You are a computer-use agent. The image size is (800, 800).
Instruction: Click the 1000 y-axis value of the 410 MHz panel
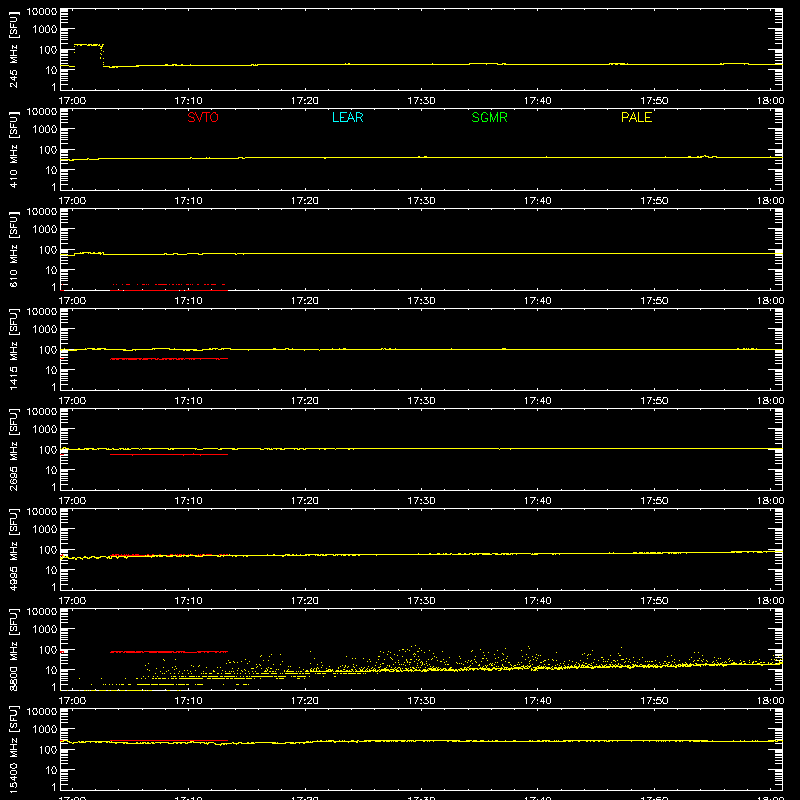45,130
